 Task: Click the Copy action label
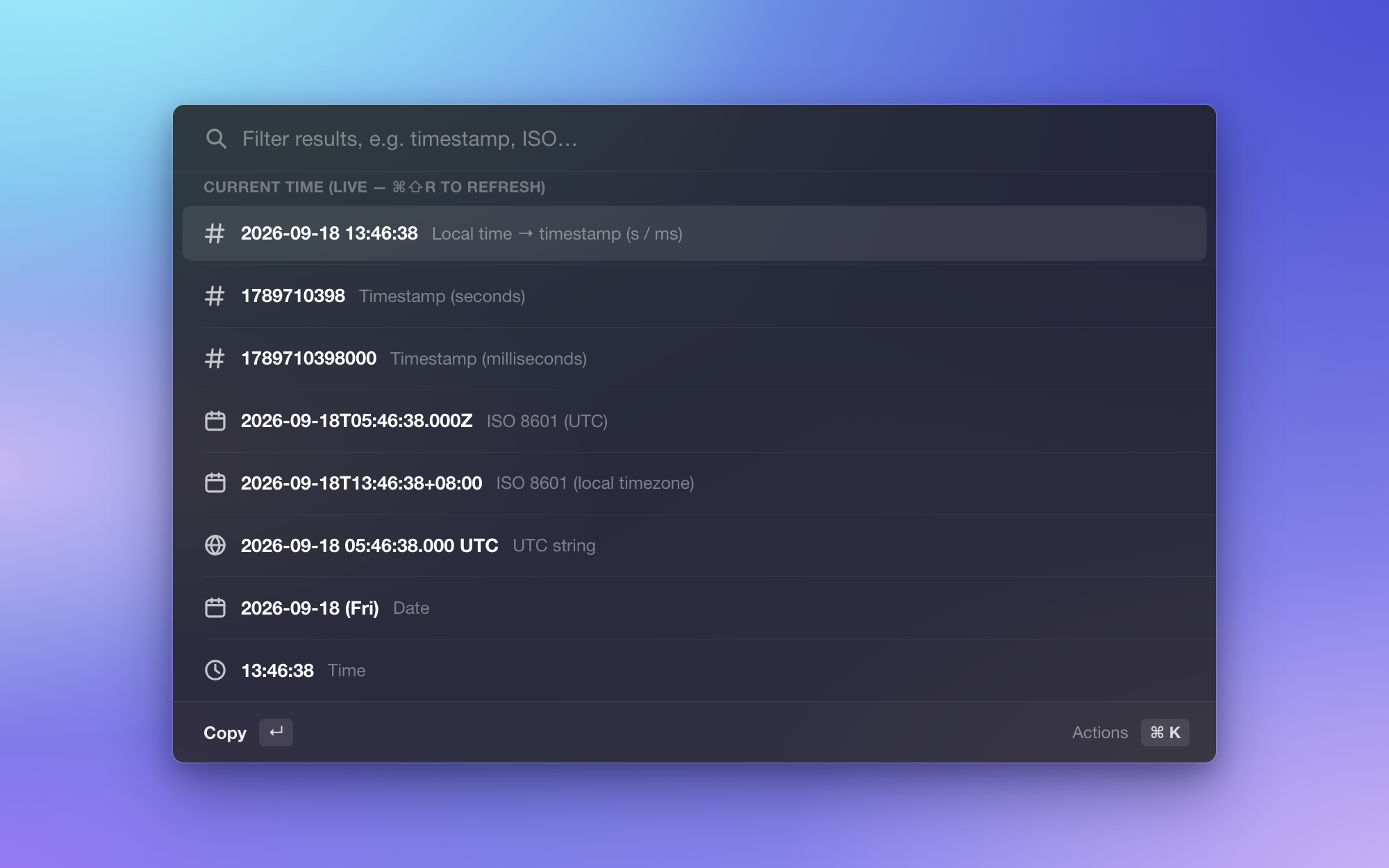point(225,733)
